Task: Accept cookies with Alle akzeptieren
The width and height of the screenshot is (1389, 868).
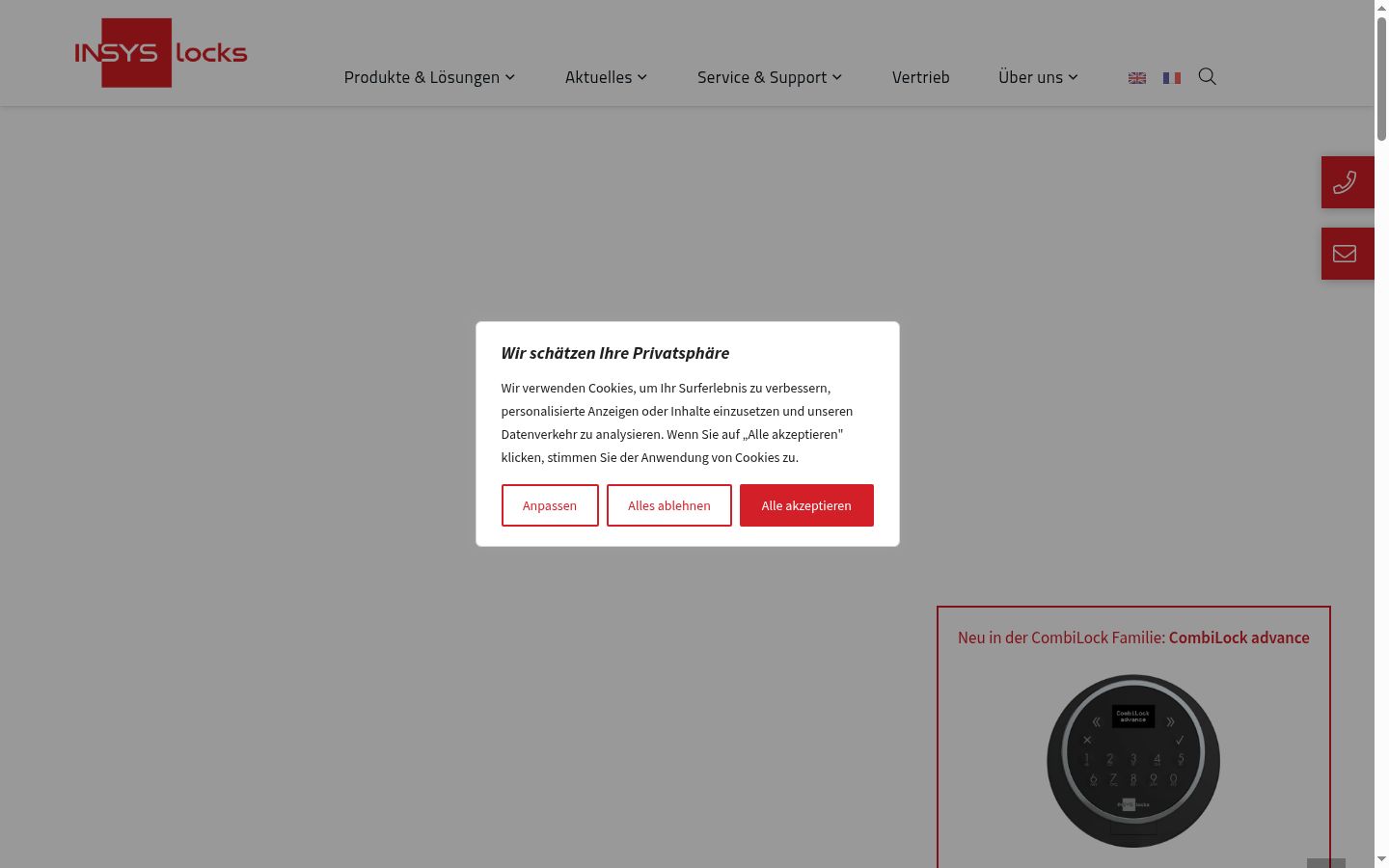Action: (x=806, y=505)
